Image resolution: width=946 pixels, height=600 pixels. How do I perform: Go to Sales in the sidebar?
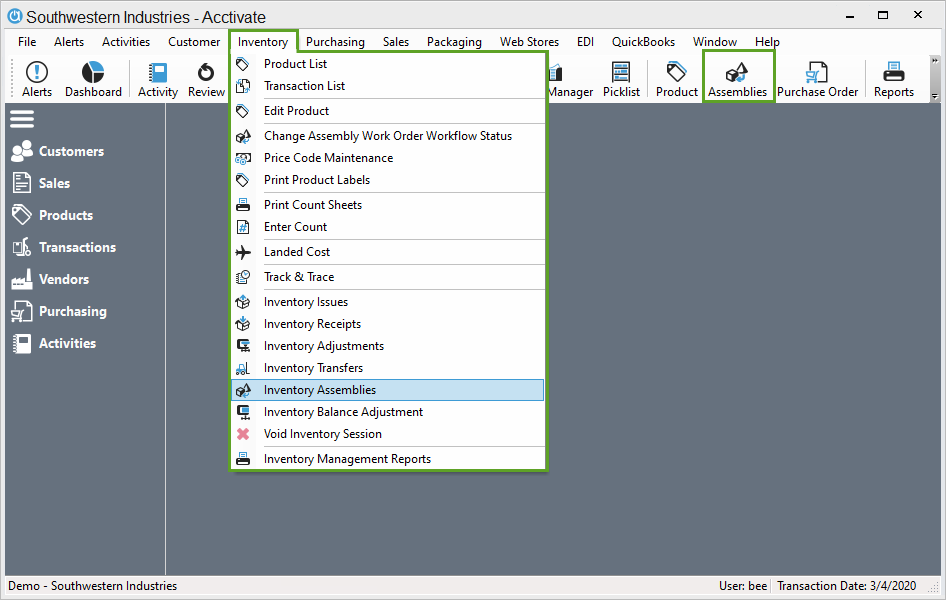[41, 183]
